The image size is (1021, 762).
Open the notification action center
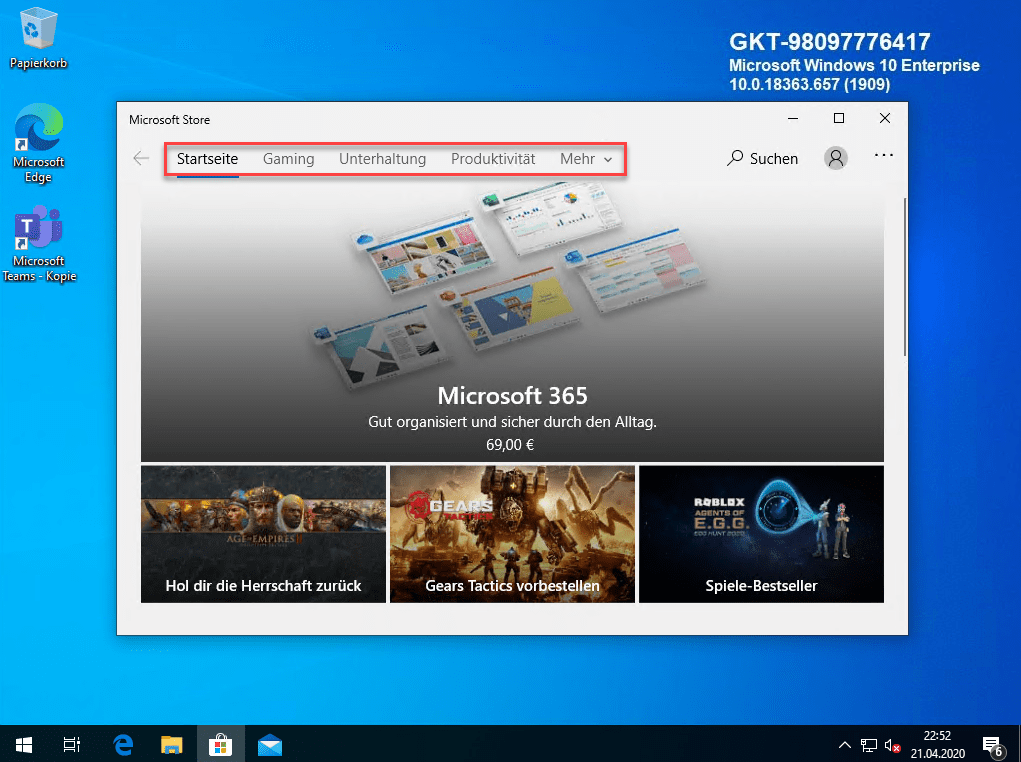(992, 745)
